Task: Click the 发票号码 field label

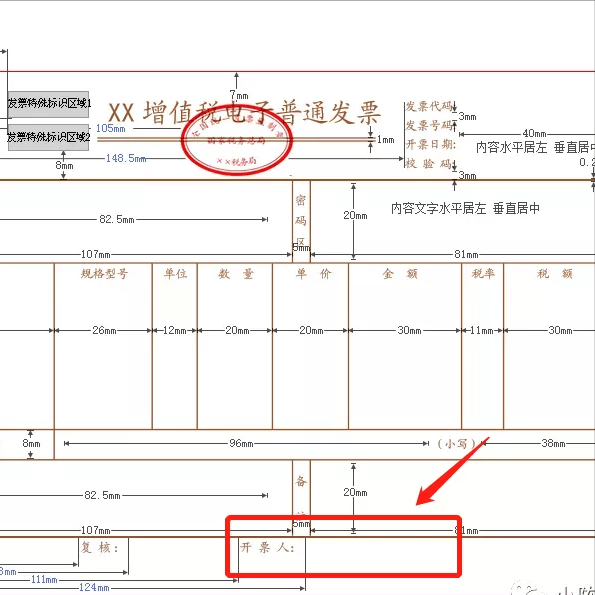Action: pos(429,126)
